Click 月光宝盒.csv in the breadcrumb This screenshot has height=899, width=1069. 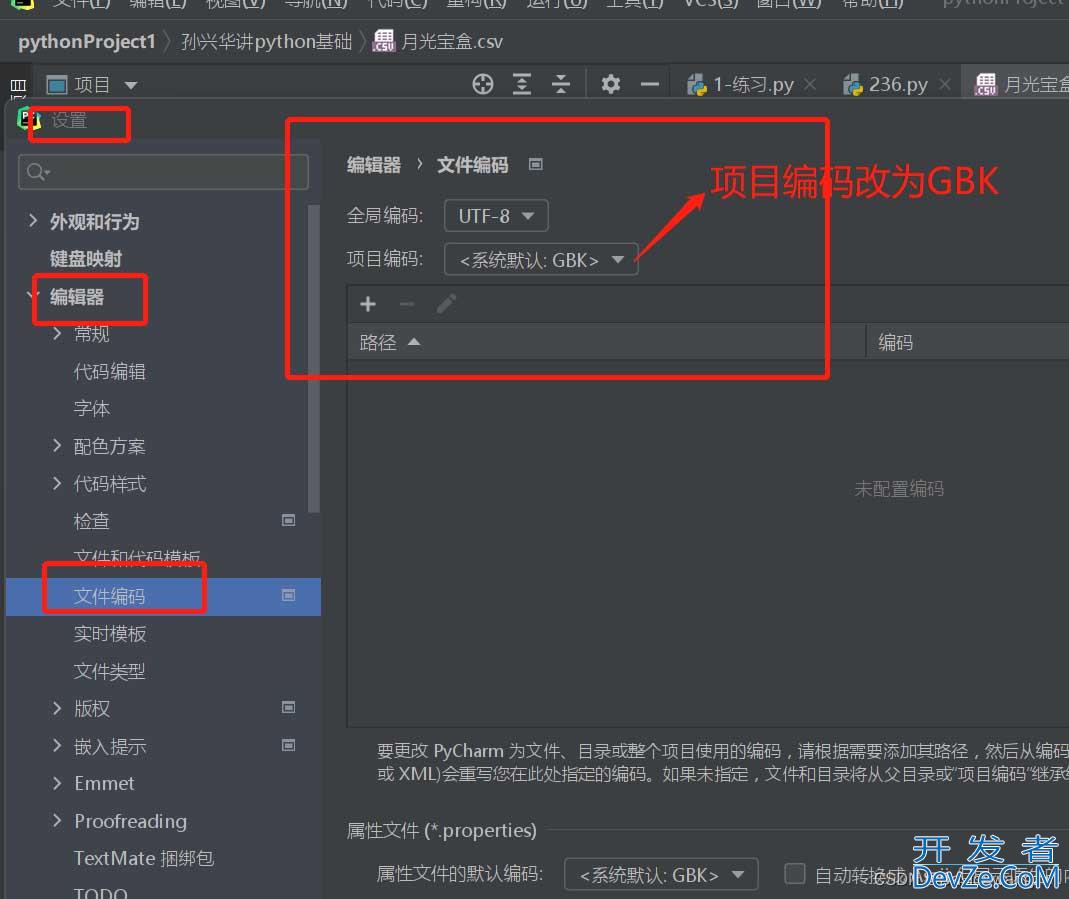(451, 42)
